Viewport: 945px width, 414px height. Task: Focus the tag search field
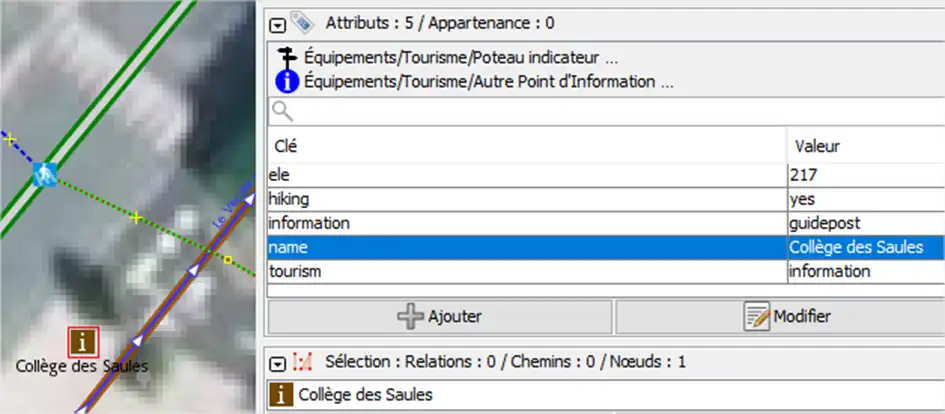point(610,111)
